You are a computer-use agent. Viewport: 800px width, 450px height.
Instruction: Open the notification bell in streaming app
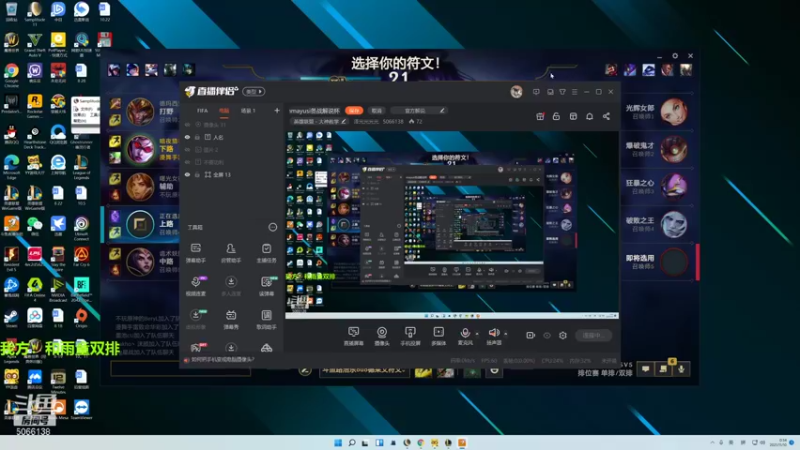click(589, 116)
